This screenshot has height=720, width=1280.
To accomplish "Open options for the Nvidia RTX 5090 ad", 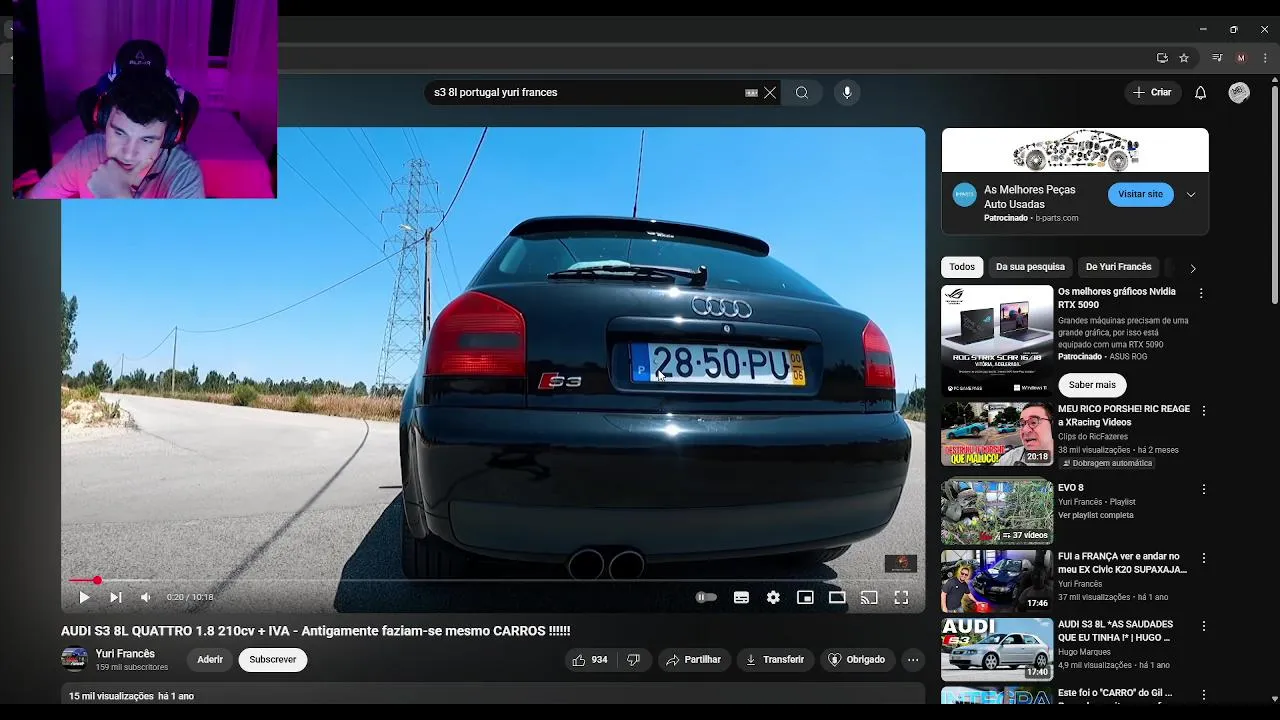I will point(1201,294).
